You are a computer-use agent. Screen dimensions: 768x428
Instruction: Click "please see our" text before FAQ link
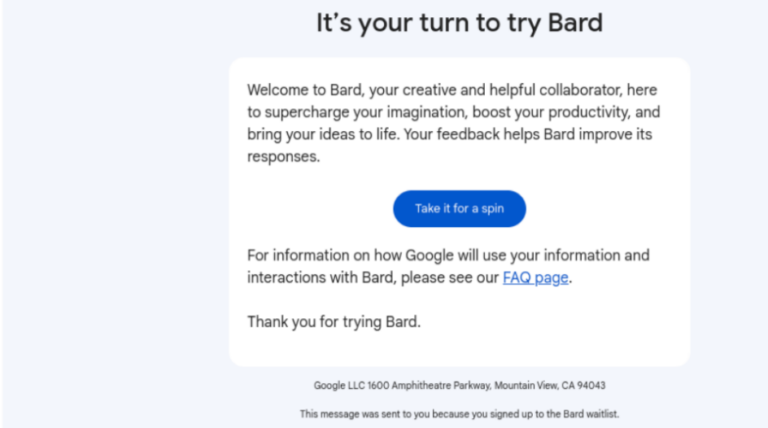click(450, 278)
